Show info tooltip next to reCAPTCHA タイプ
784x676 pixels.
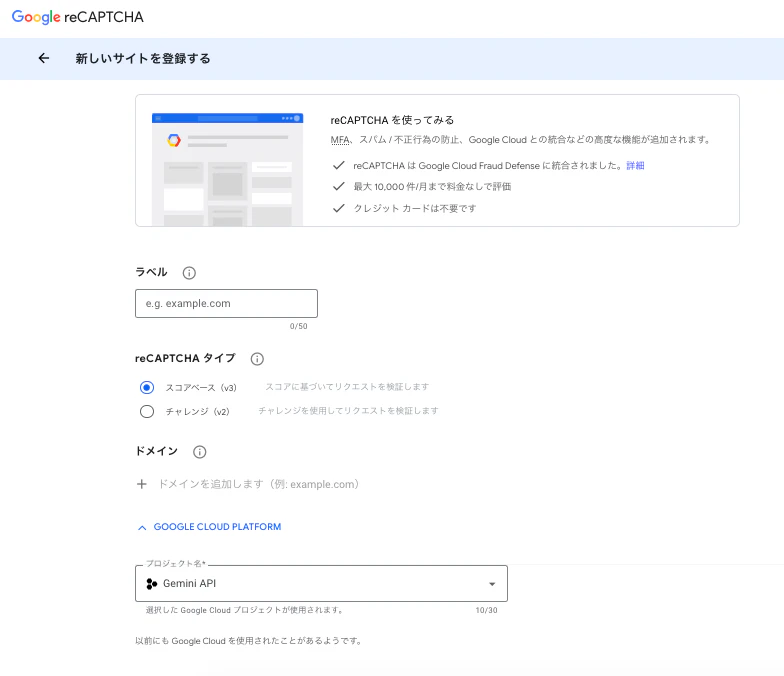click(257, 359)
